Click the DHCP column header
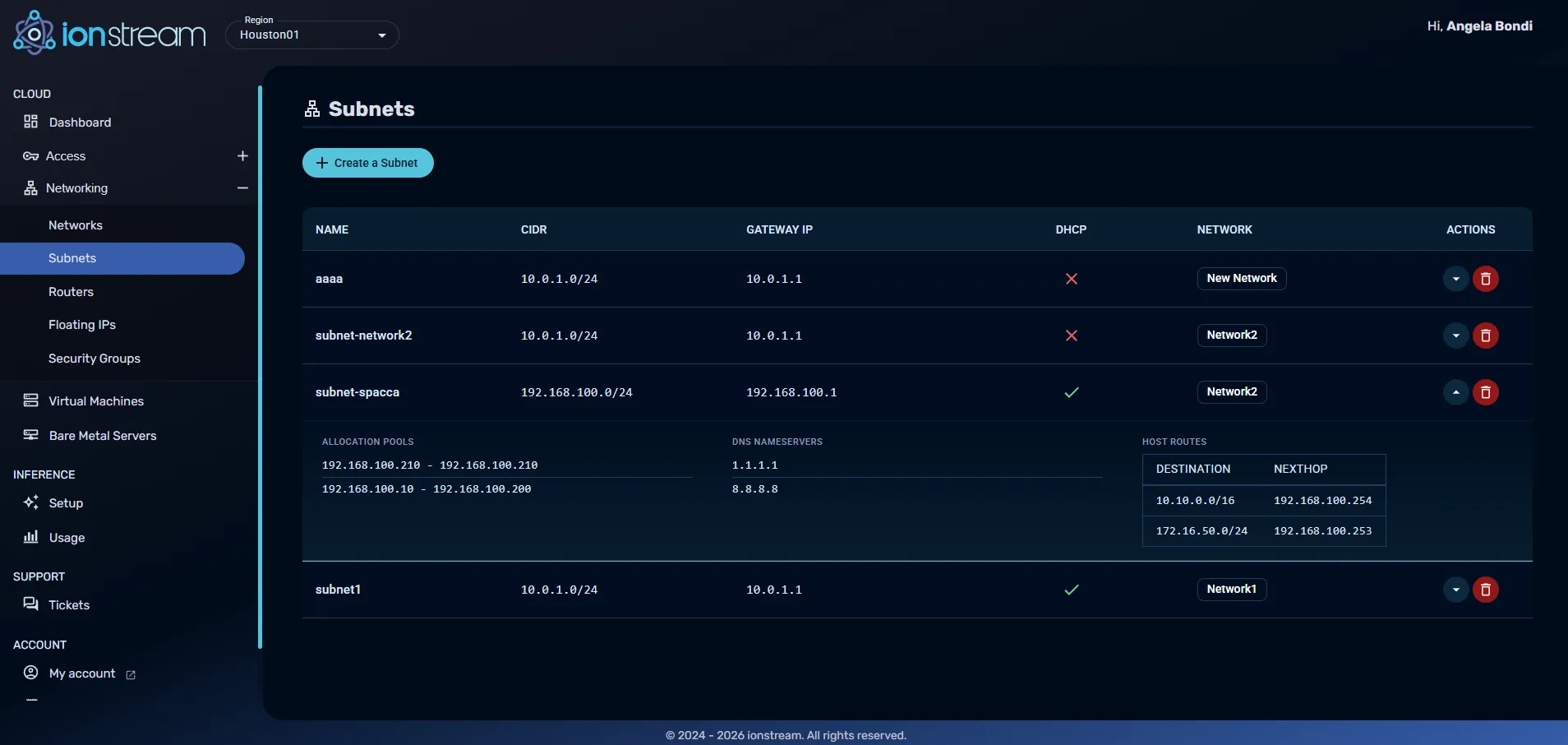 [1071, 229]
